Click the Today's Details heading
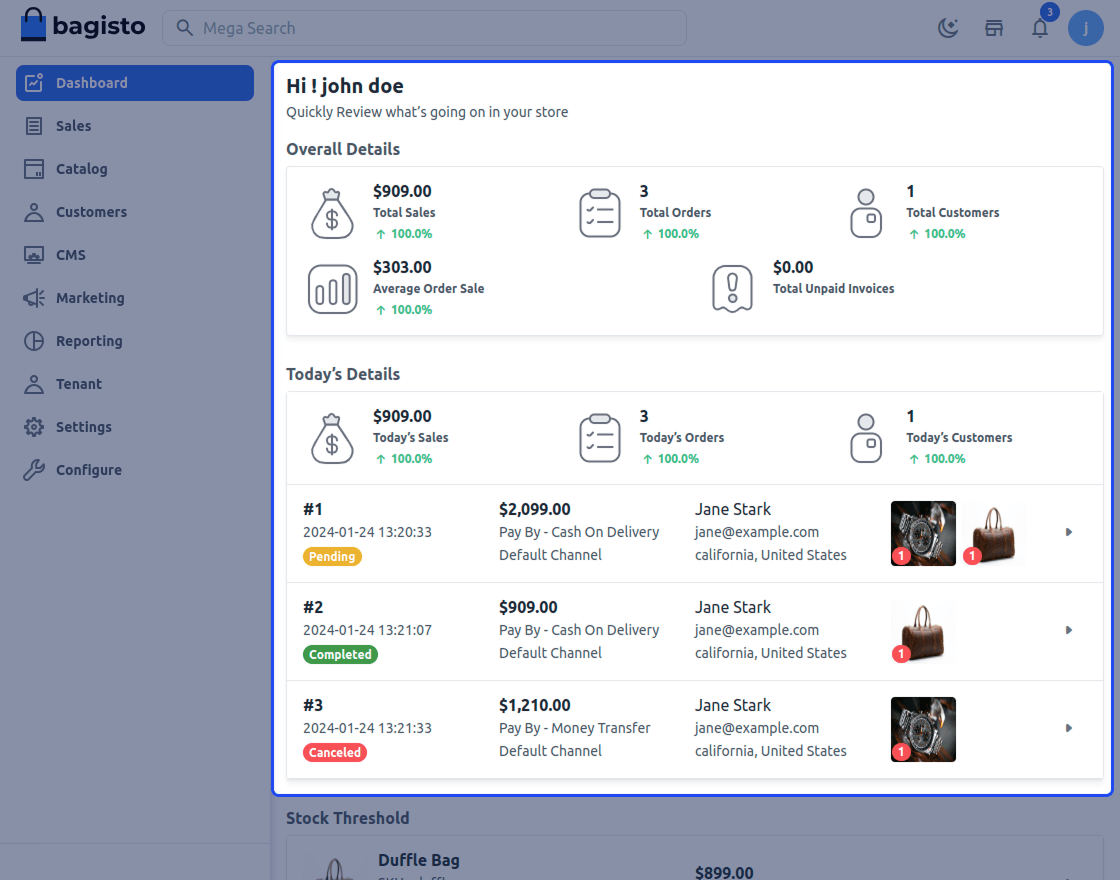1120x880 pixels. [343, 374]
